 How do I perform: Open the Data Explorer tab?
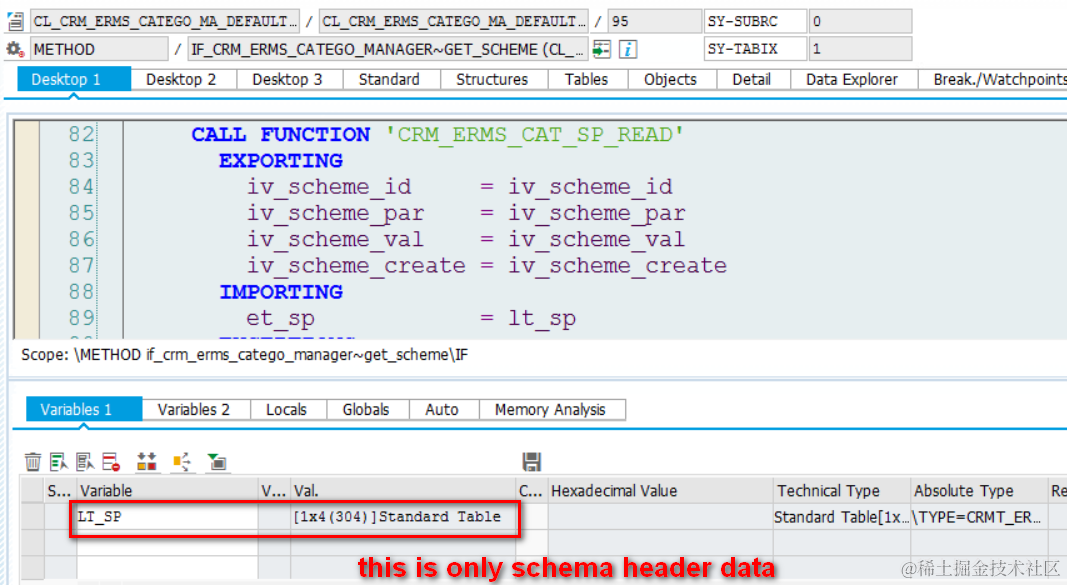pos(852,80)
